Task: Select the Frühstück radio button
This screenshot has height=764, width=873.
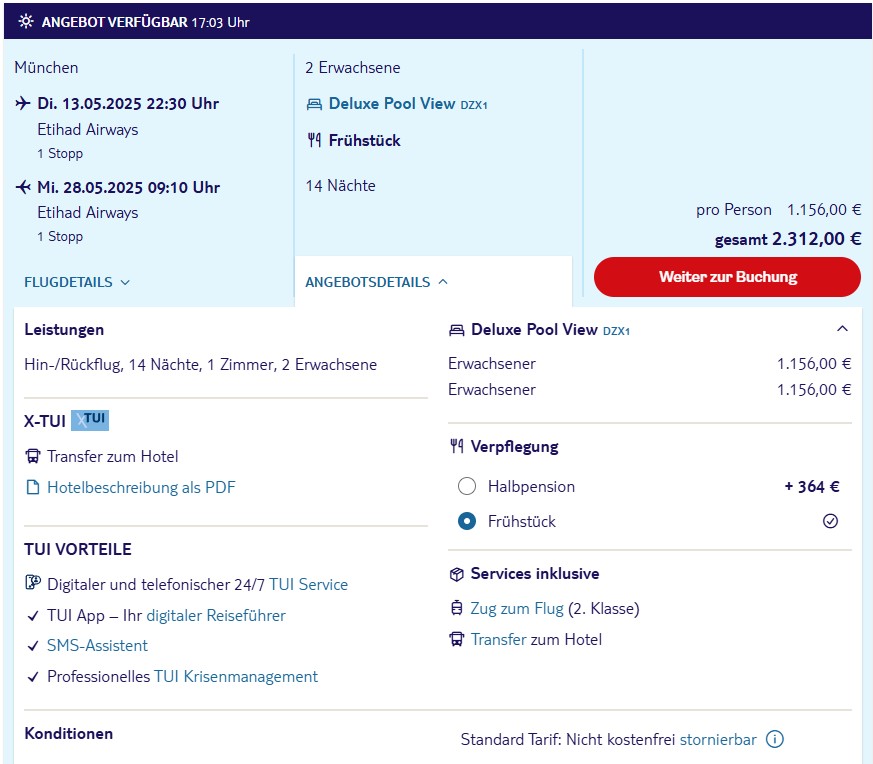Action: (467, 521)
